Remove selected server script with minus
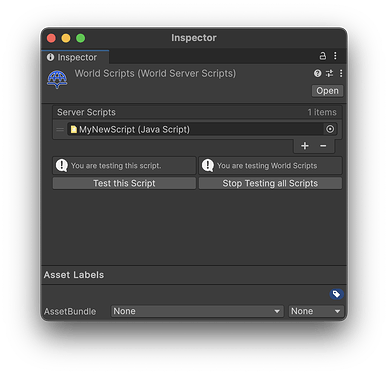The height and width of the screenshot is (375, 387). 323,146
